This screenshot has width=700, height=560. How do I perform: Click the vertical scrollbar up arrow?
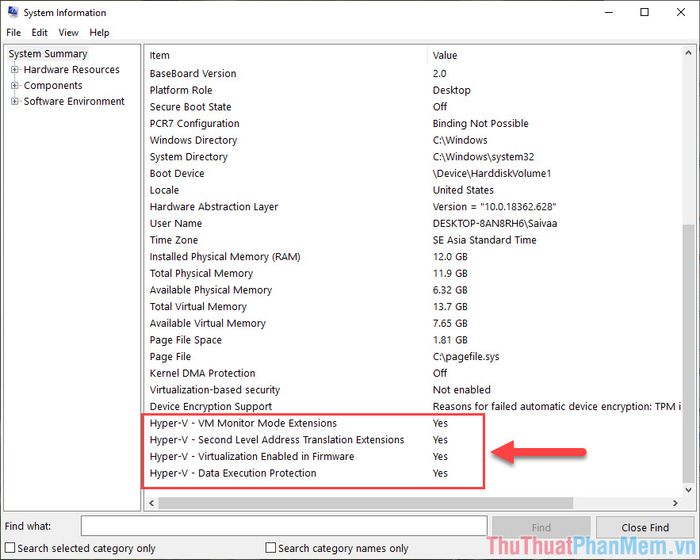688,53
